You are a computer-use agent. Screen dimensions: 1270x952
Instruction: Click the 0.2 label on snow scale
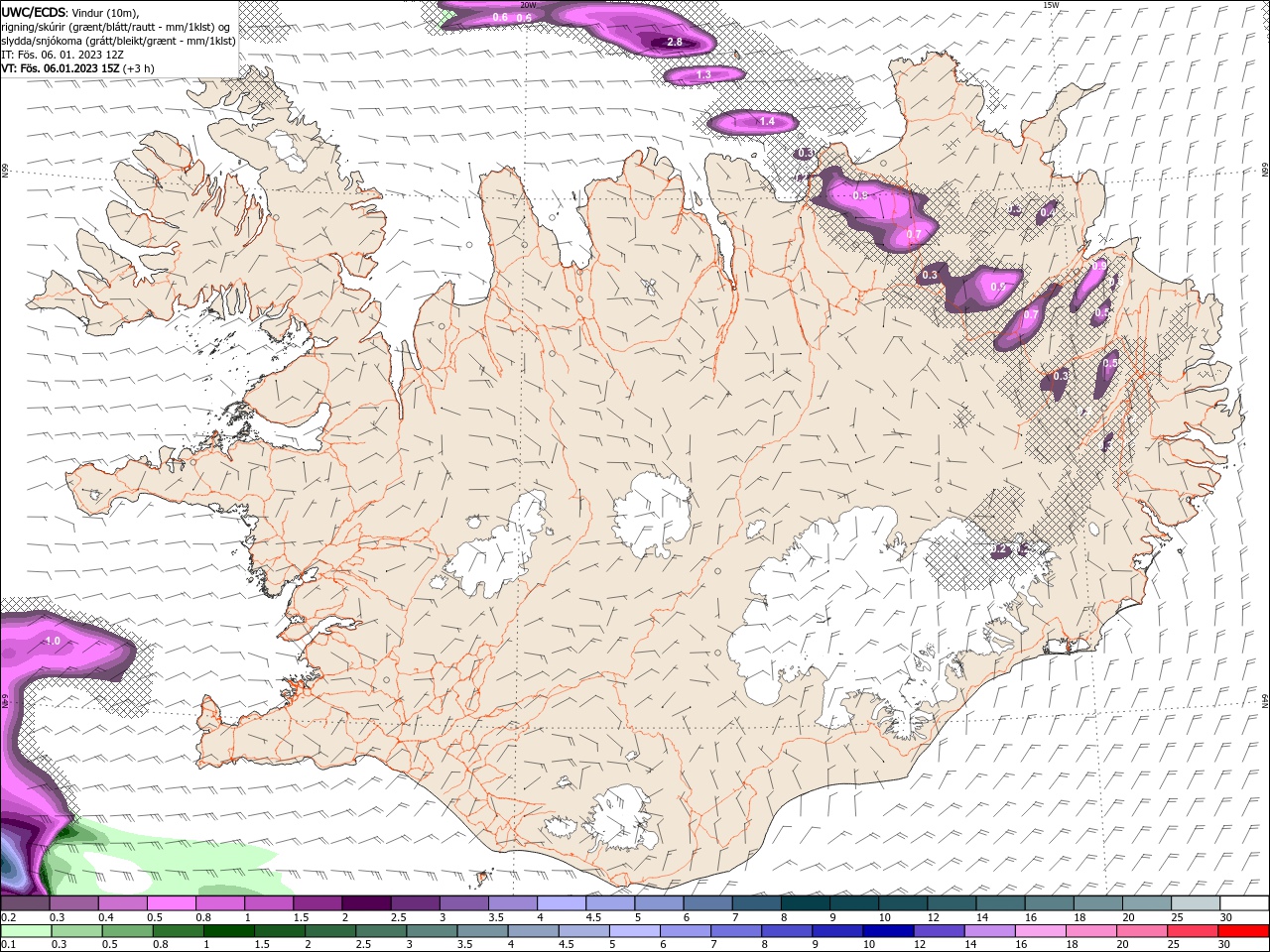9,917
